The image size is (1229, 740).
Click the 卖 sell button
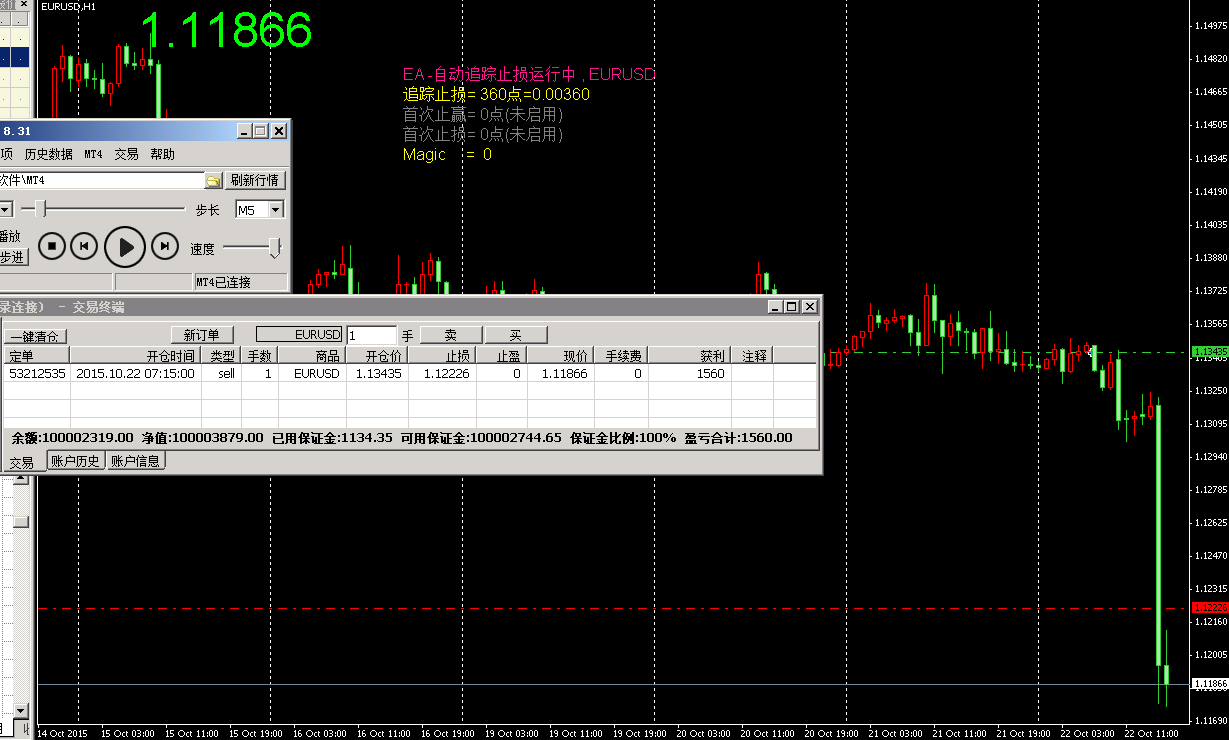(x=451, y=335)
